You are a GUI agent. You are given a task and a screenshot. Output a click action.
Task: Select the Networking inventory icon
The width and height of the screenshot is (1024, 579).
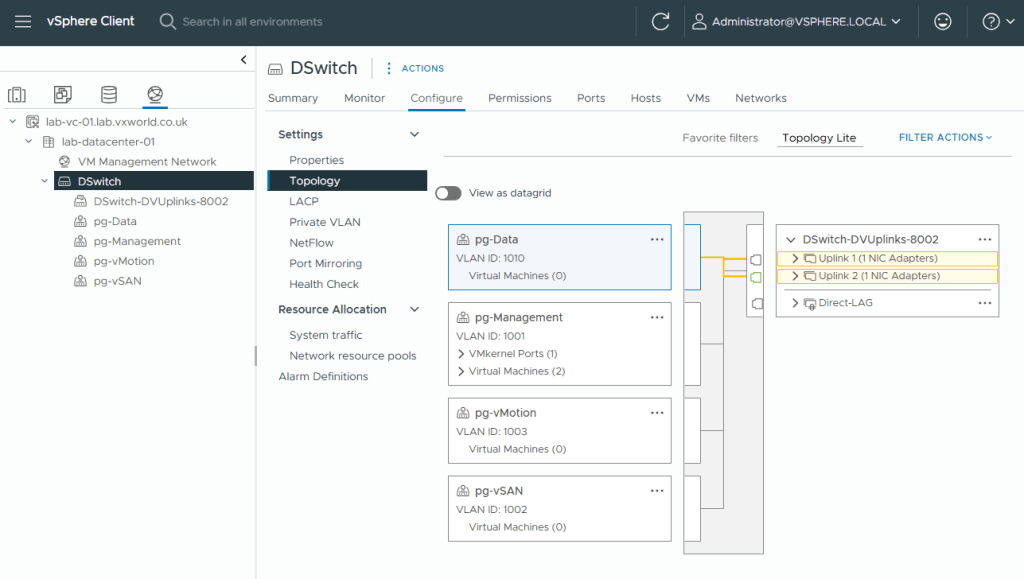coord(155,95)
